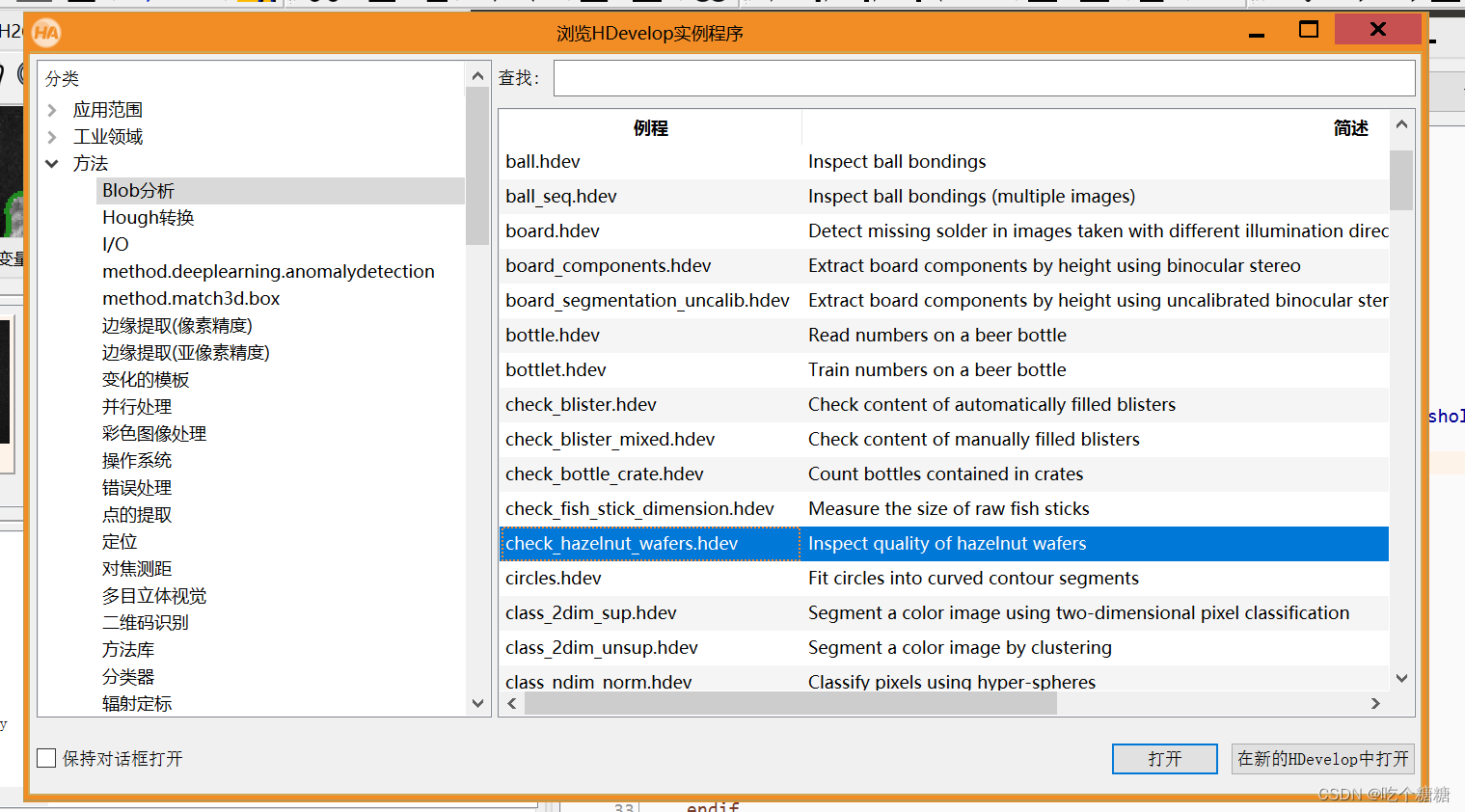Viewport: 1465px width, 812px height.
Task: Click example list scroll down arrow
Action: (x=1402, y=679)
